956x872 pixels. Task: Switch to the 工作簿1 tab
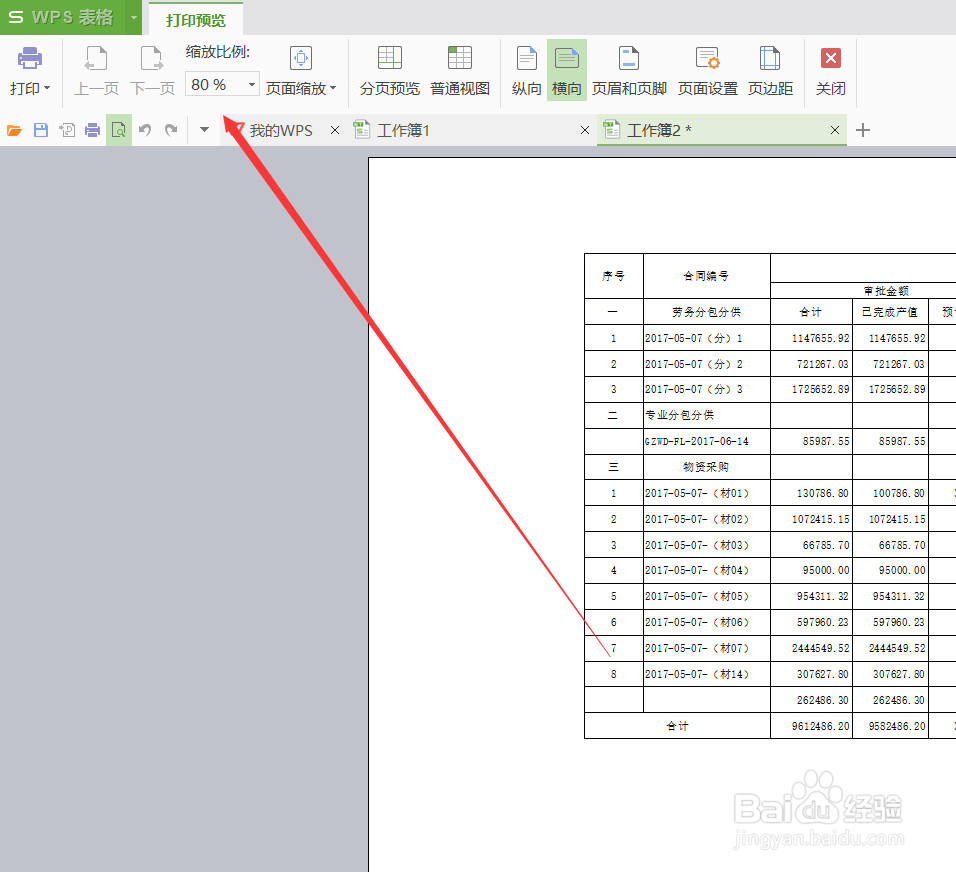coord(402,130)
